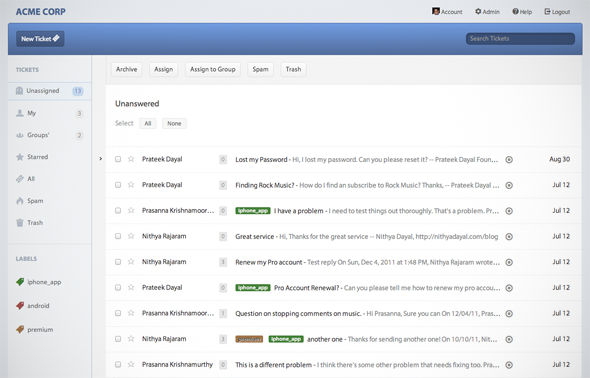
Task: Select None tickets button
Action: (174, 123)
